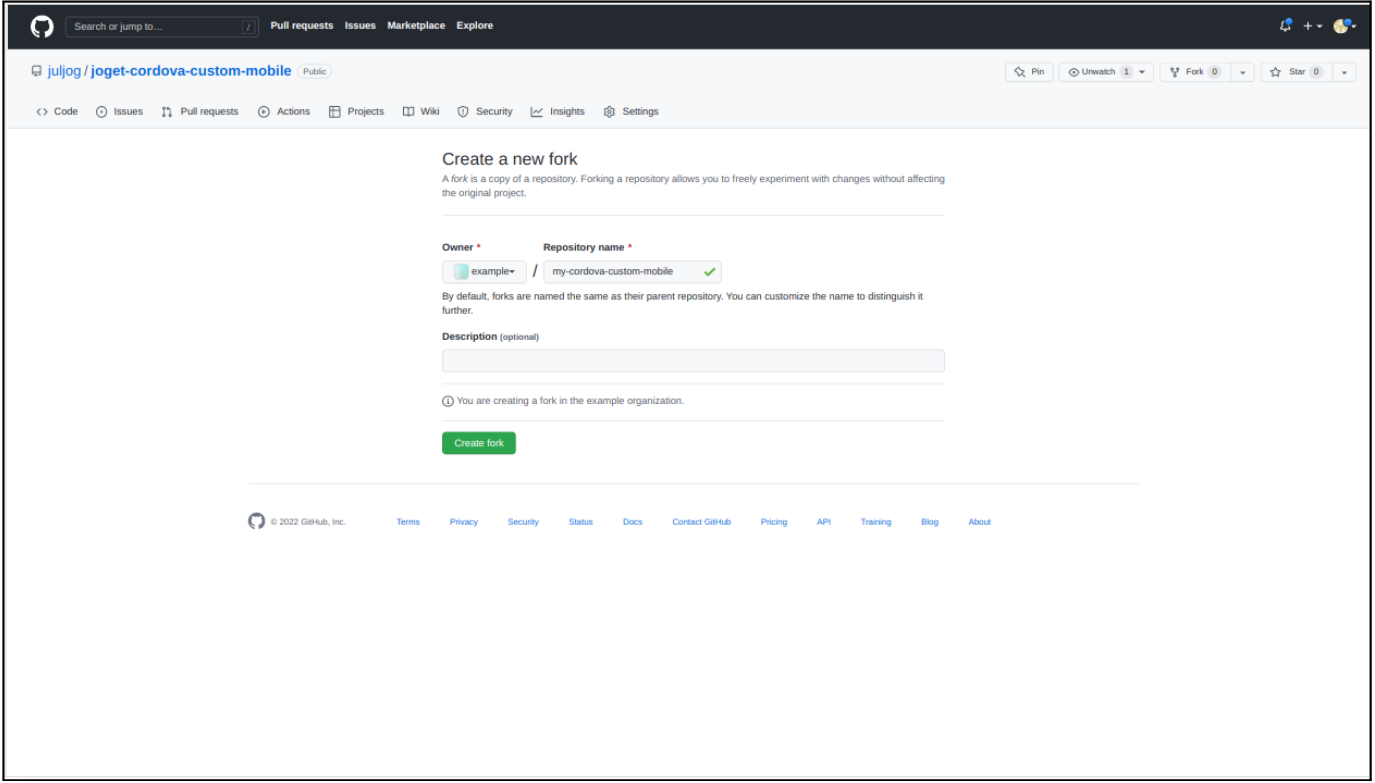Expand the Fork dropdown arrow
This screenshot has height=783, width=1375.
tap(1242, 72)
